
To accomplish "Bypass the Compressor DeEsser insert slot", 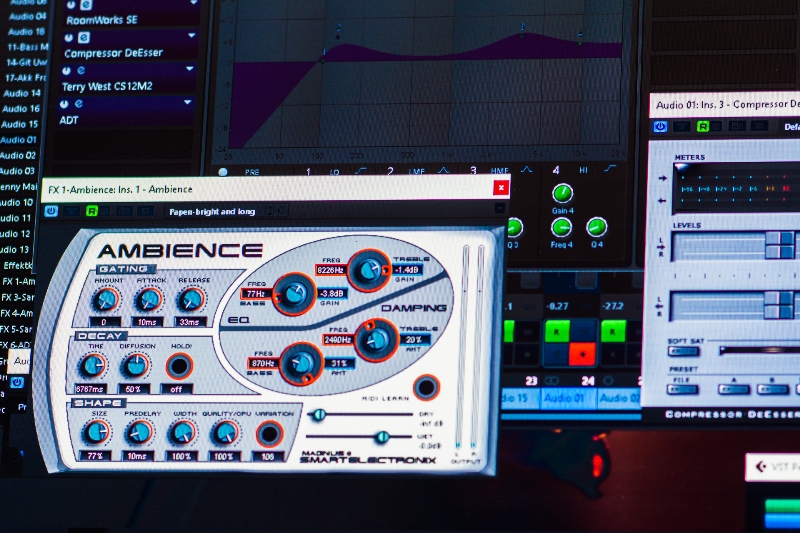I will [x=68, y=37].
